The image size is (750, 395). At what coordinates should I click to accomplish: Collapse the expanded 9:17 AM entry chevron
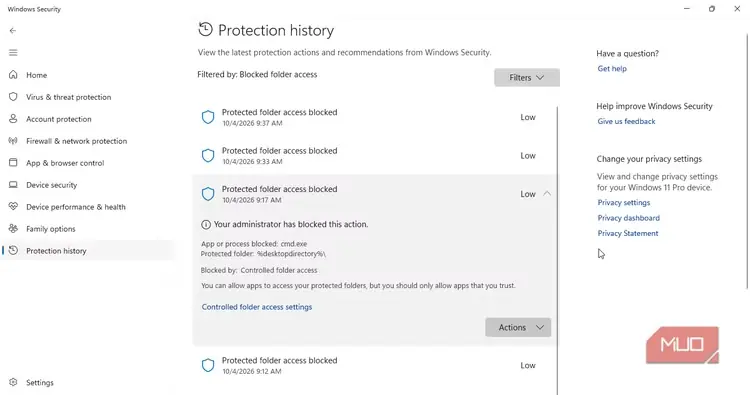click(547, 194)
